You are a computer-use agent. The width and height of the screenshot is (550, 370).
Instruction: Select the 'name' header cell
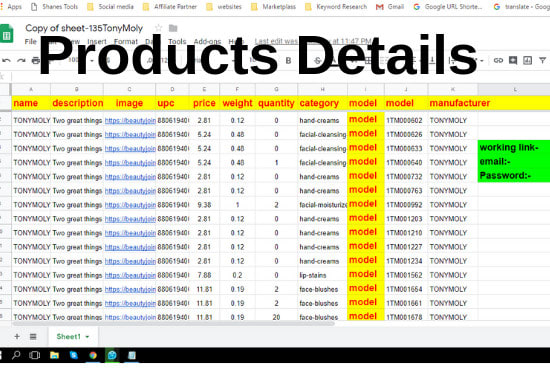click(31, 103)
